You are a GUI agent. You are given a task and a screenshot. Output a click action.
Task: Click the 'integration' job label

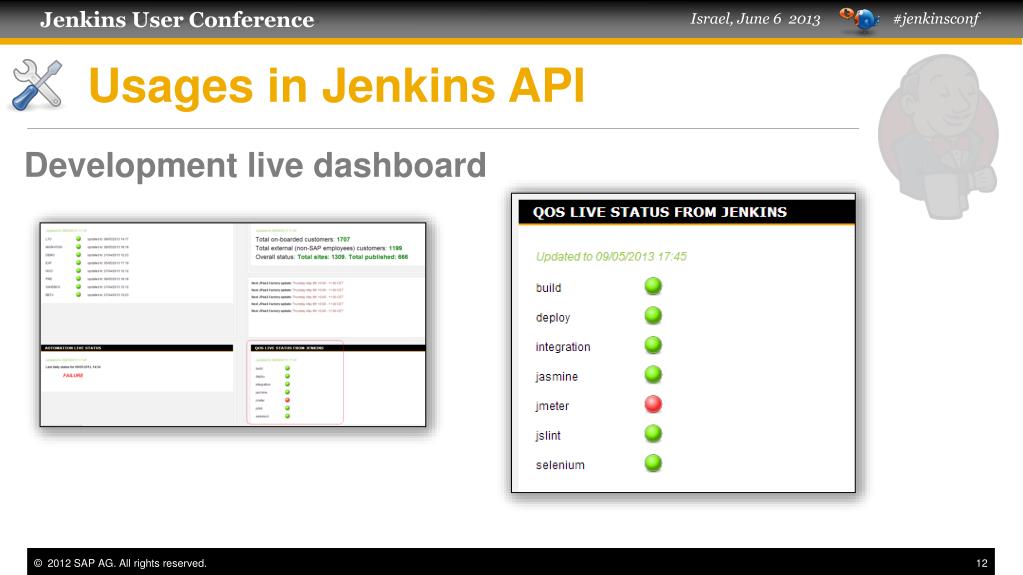coord(563,347)
